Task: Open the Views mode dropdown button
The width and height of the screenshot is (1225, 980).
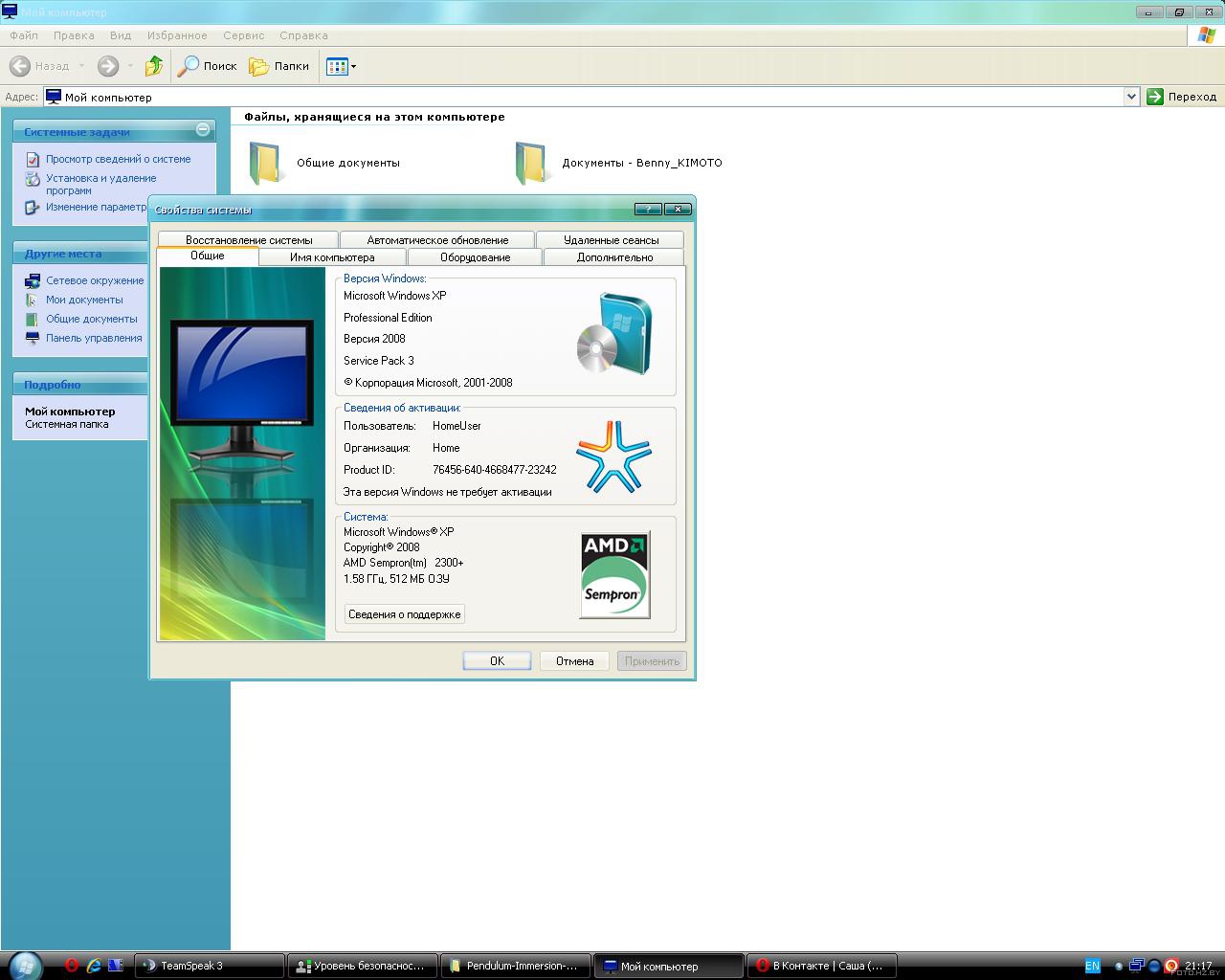Action: click(341, 66)
